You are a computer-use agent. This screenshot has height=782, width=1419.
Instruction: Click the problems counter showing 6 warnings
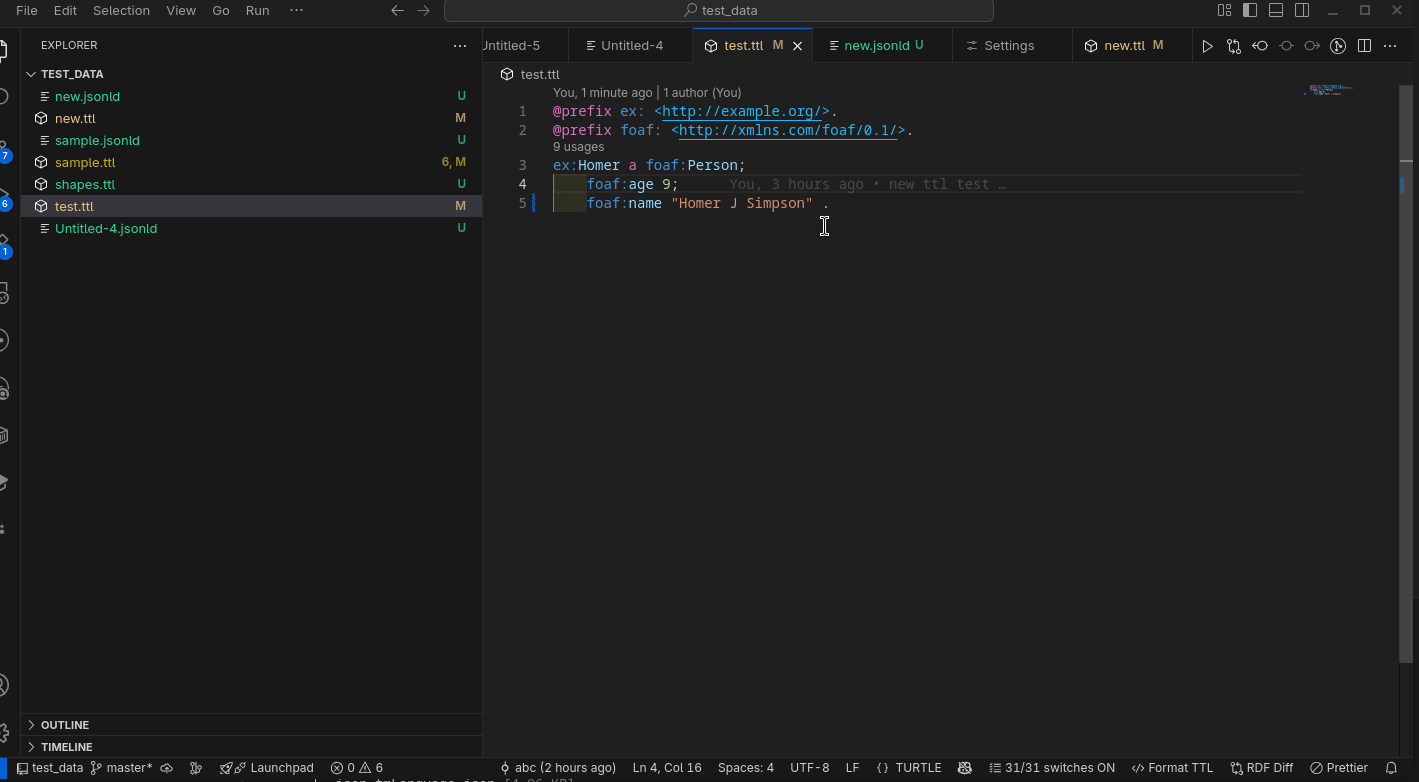[x=357, y=767]
